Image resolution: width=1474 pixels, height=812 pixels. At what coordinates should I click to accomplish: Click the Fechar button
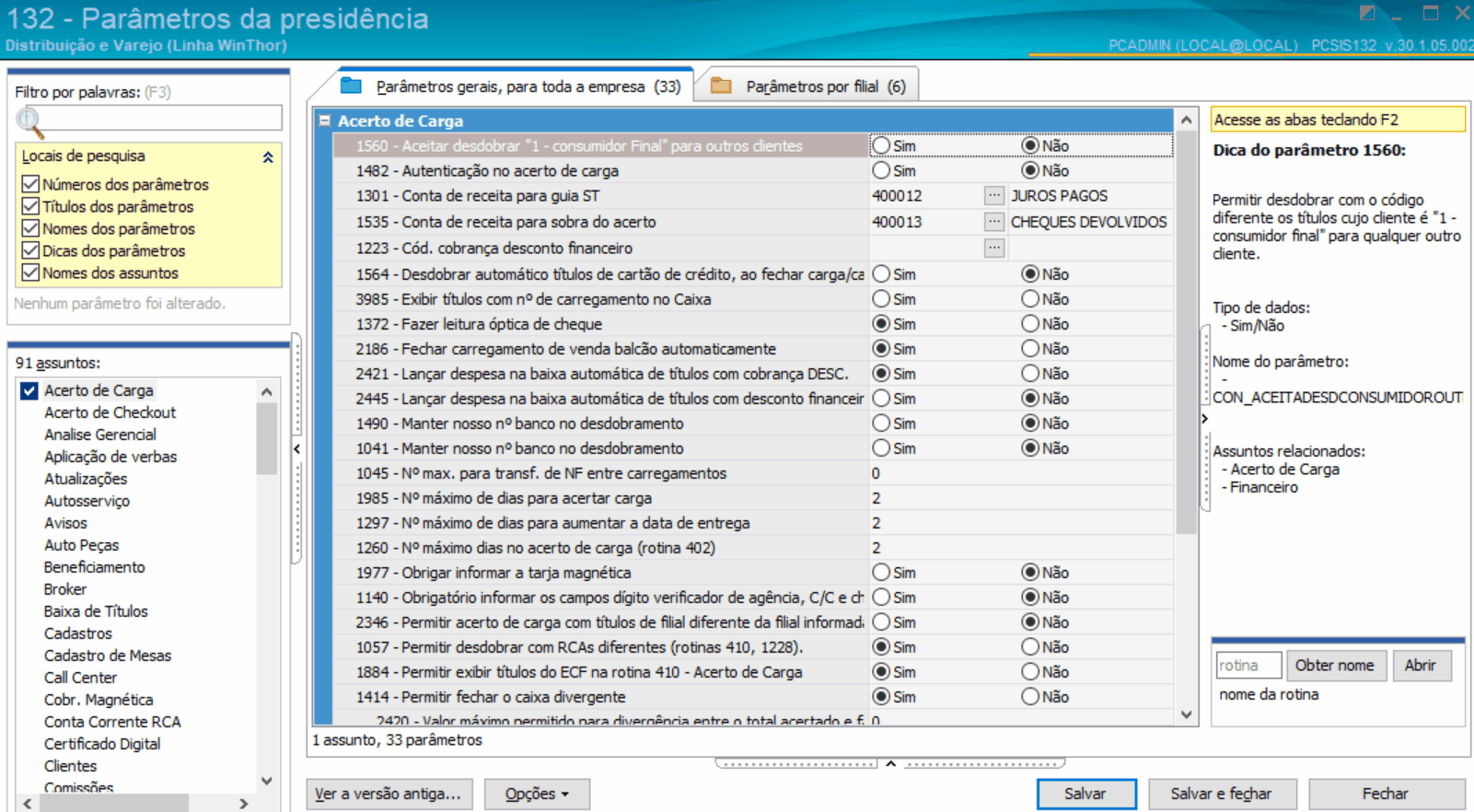coord(1386,794)
